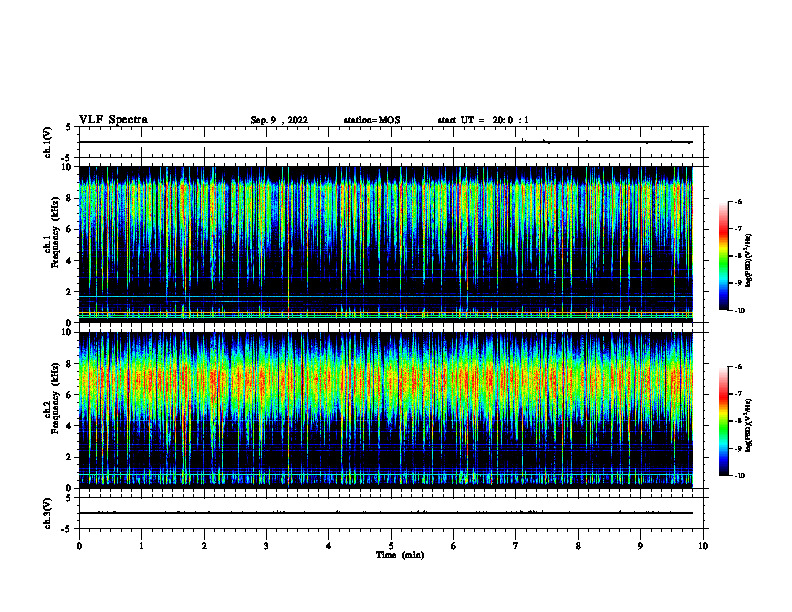Click the time axis tick label 2
This screenshot has height=612, width=792.
[204, 546]
